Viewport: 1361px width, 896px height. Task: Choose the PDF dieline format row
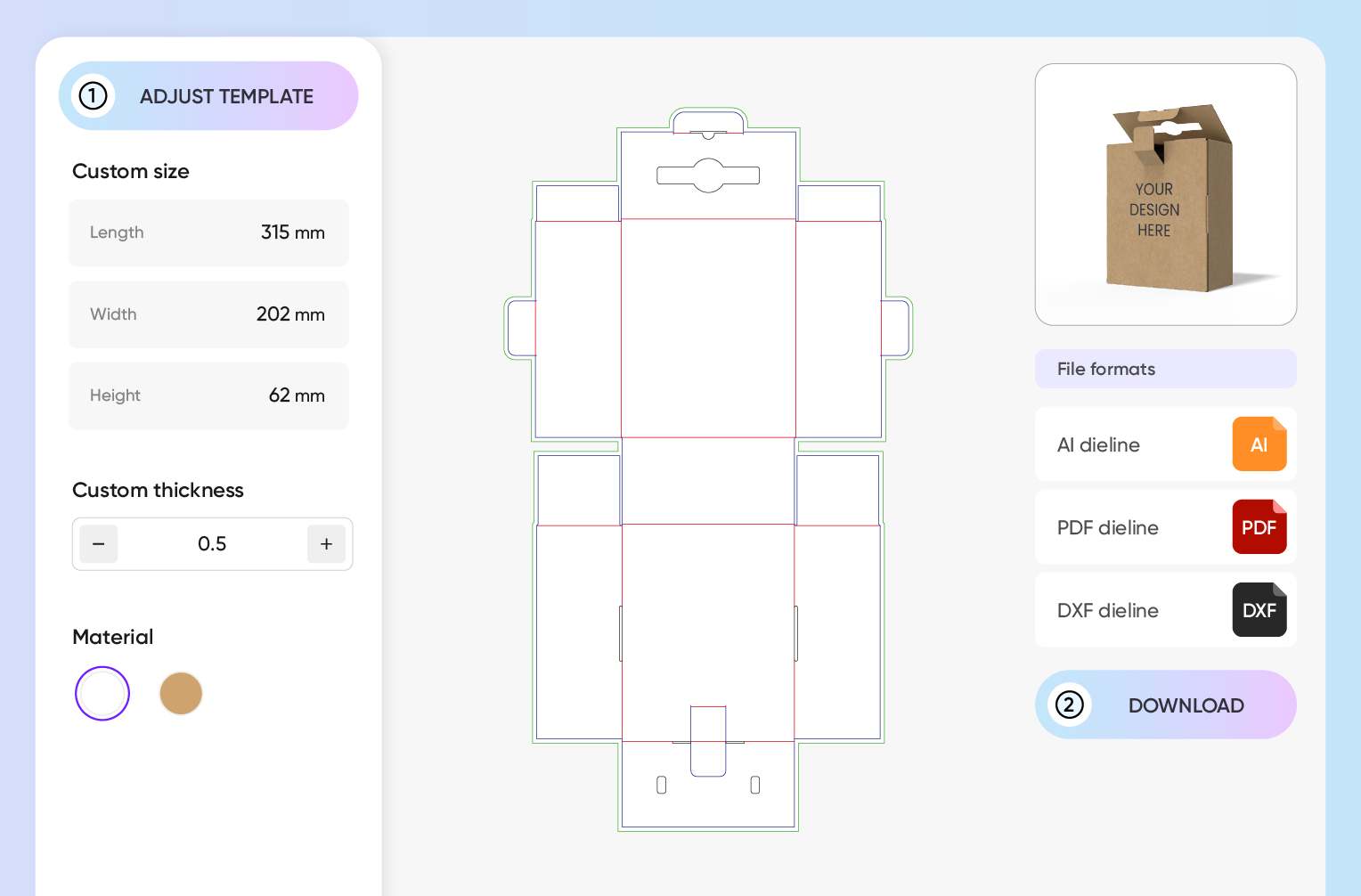point(1165,526)
